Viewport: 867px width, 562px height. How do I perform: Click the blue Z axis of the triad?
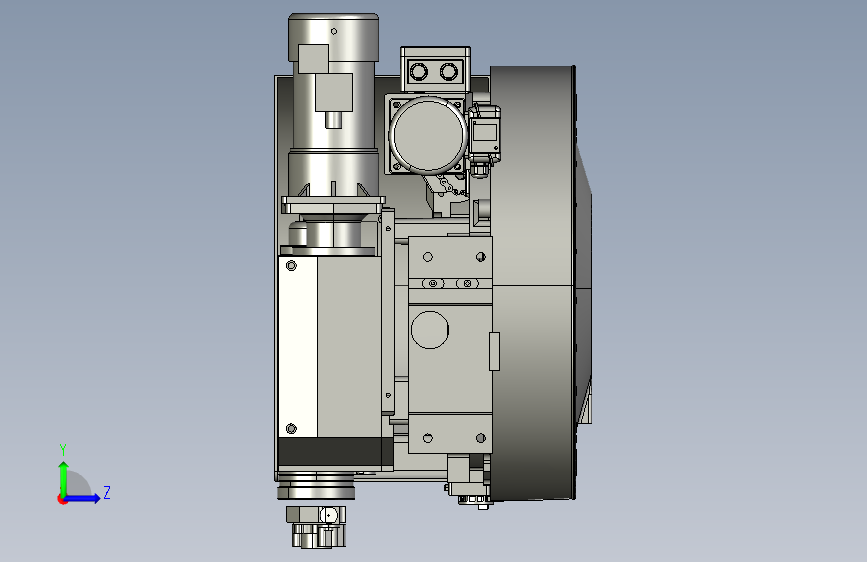(x=83, y=498)
